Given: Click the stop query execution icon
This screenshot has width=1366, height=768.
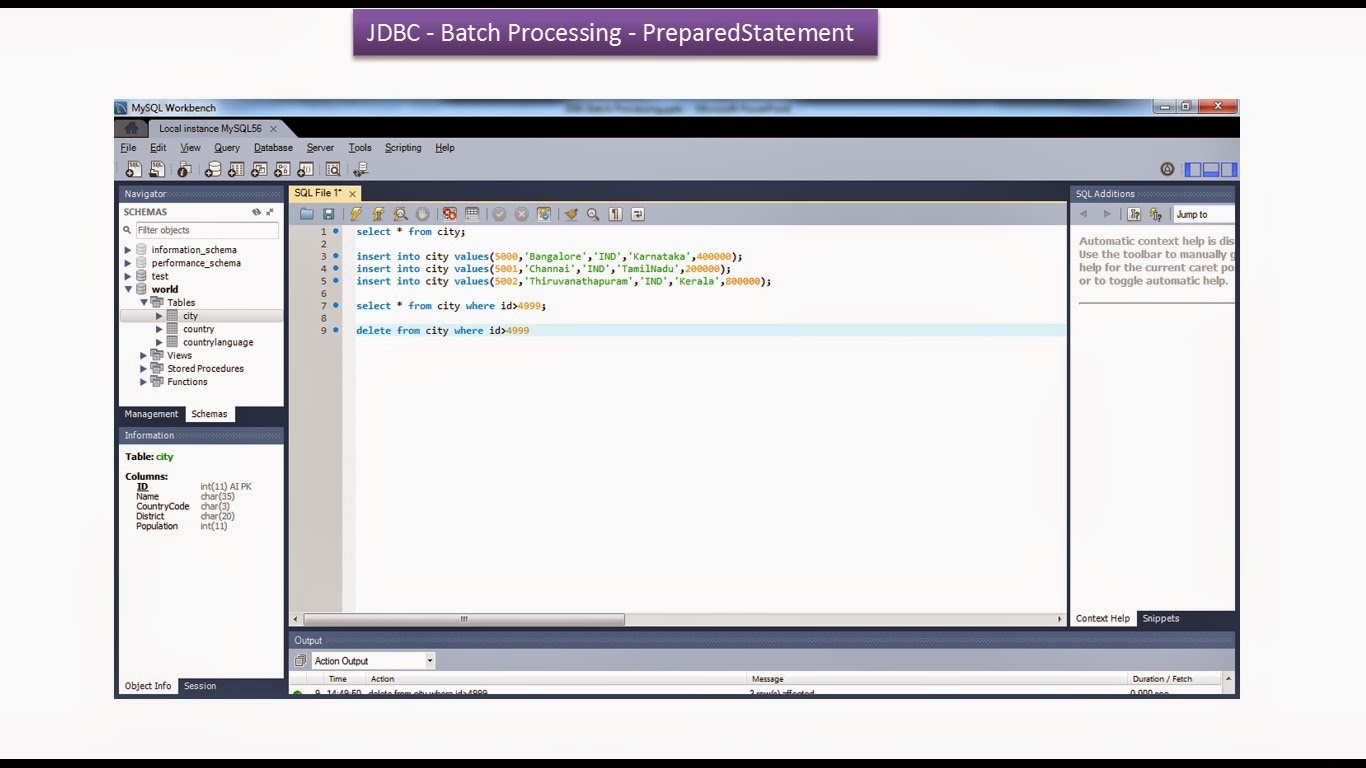Looking at the screenshot, I should click(x=423, y=214).
